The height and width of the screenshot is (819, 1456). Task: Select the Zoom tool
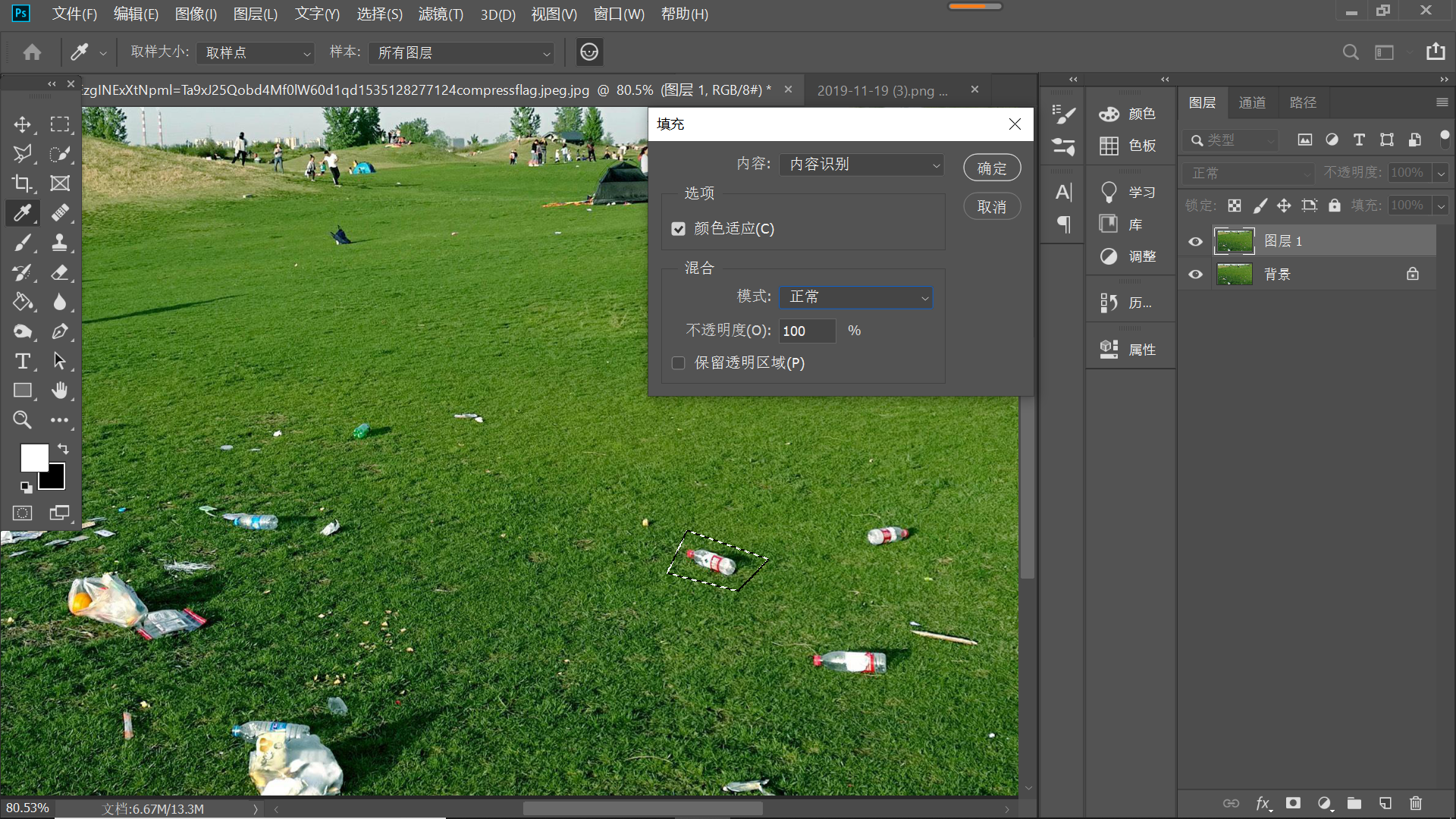23,419
